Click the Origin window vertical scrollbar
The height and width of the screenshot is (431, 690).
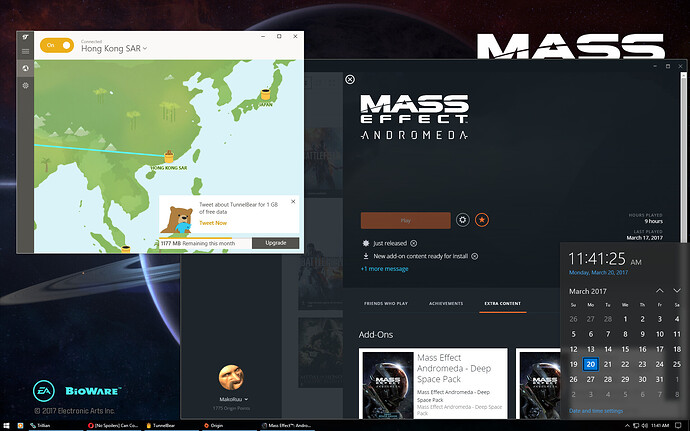coord(683,158)
